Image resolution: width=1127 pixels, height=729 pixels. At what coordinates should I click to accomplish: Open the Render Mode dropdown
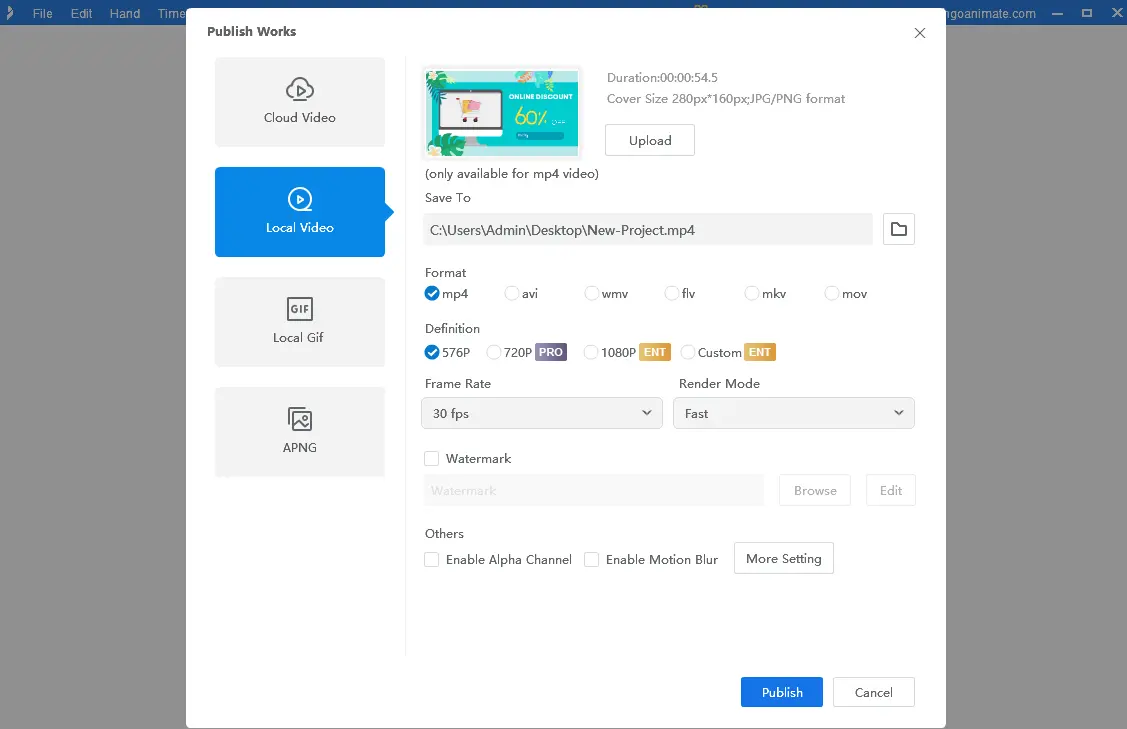(x=793, y=413)
